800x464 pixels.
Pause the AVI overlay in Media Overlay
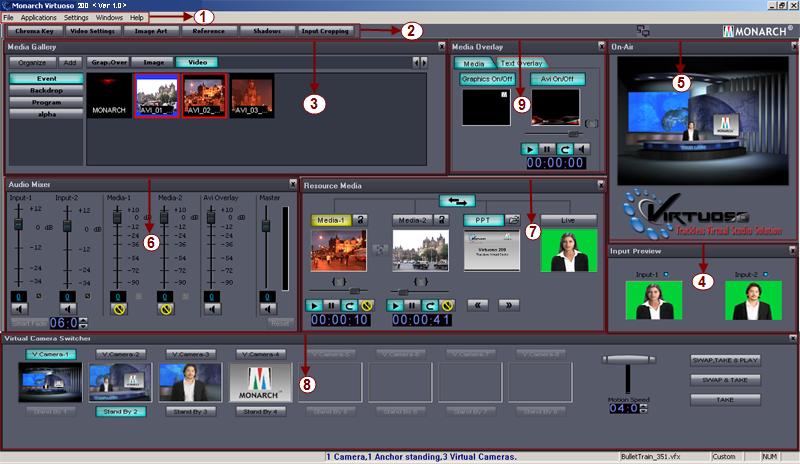(x=546, y=149)
